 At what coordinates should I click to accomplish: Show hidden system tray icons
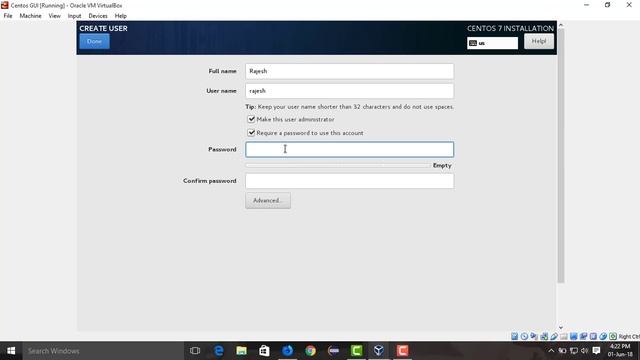pyautogui.click(x=551, y=351)
